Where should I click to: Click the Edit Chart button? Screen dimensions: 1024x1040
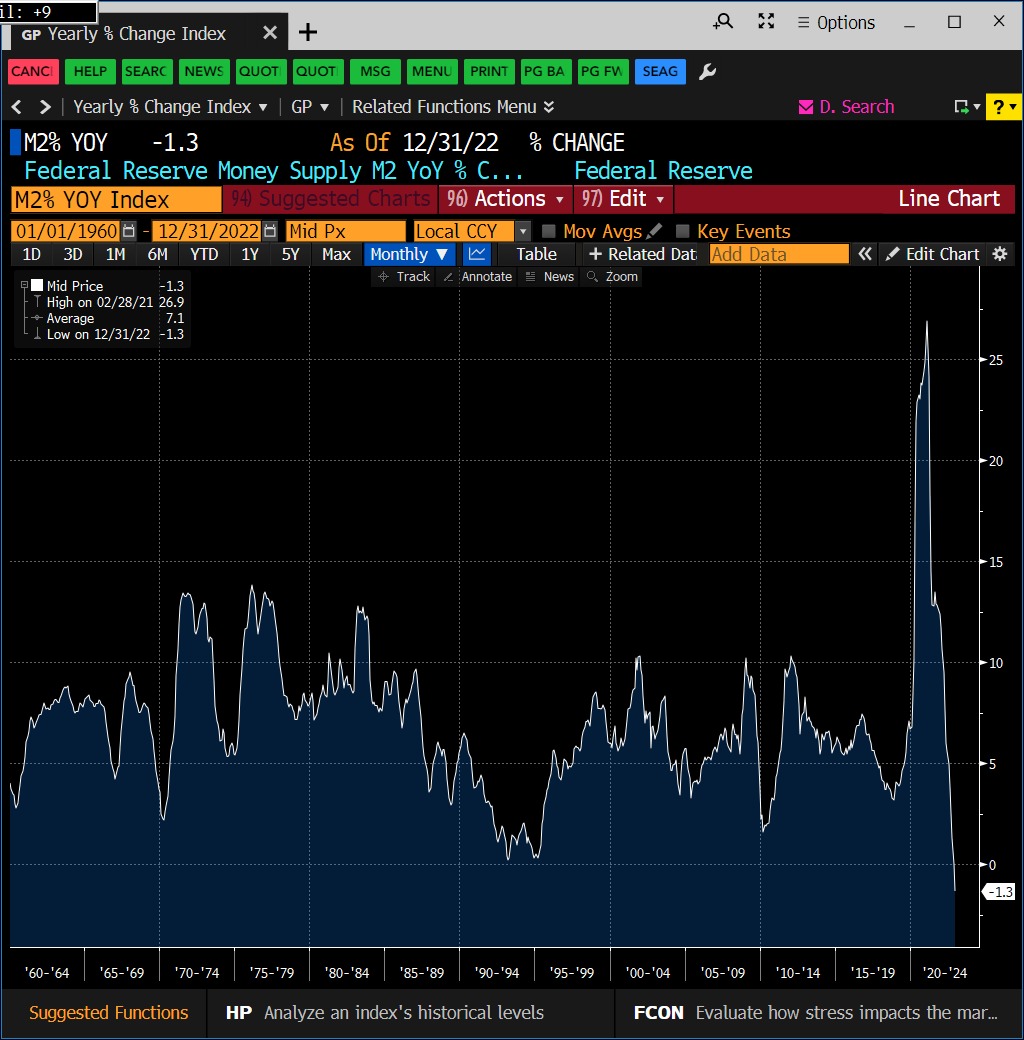point(932,254)
